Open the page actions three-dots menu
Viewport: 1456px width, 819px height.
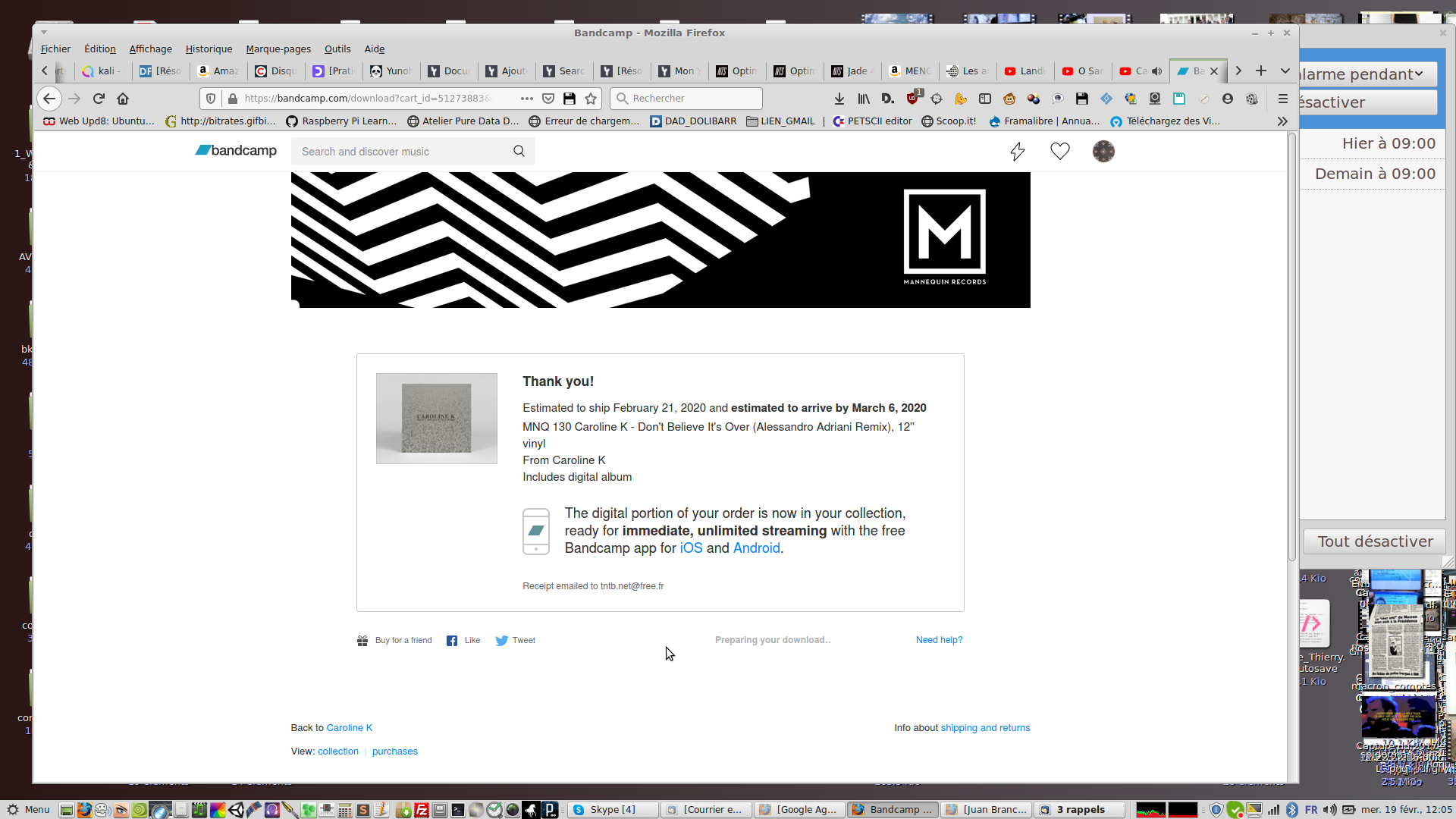(x=526, y=99)
